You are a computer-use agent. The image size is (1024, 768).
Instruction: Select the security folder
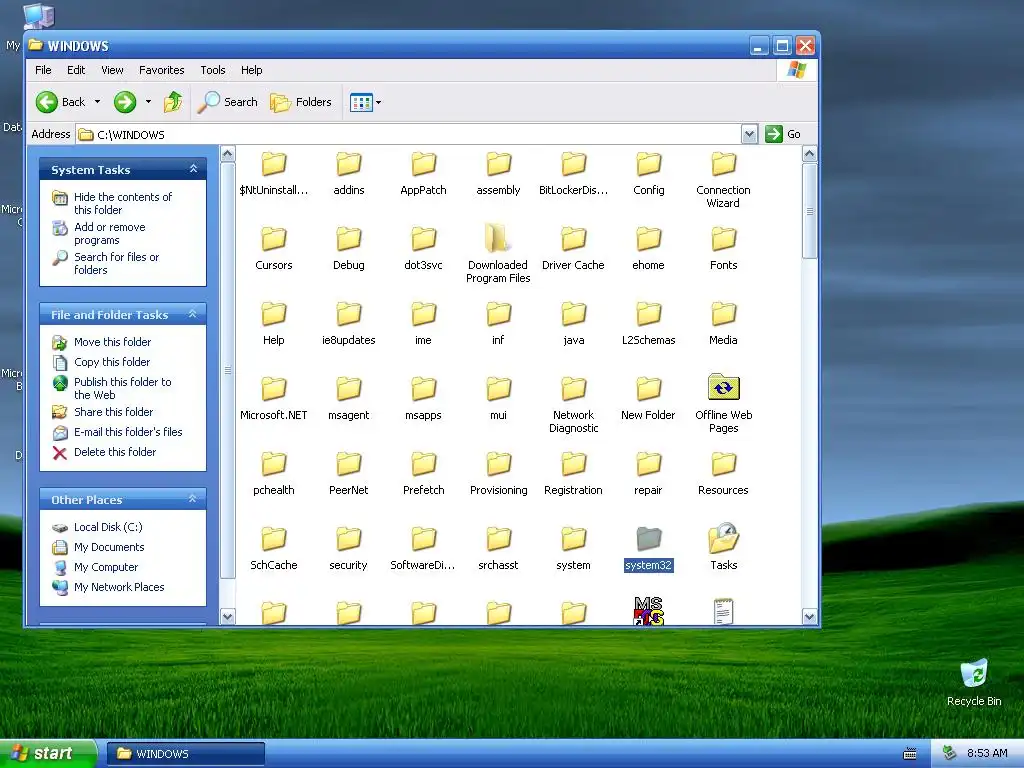point(348,549)
